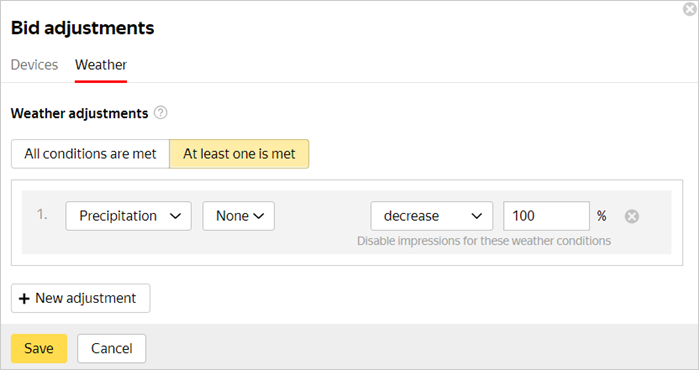Click the chevron beside None
Viewport: 699px width, 370px height.
(259, 216)
